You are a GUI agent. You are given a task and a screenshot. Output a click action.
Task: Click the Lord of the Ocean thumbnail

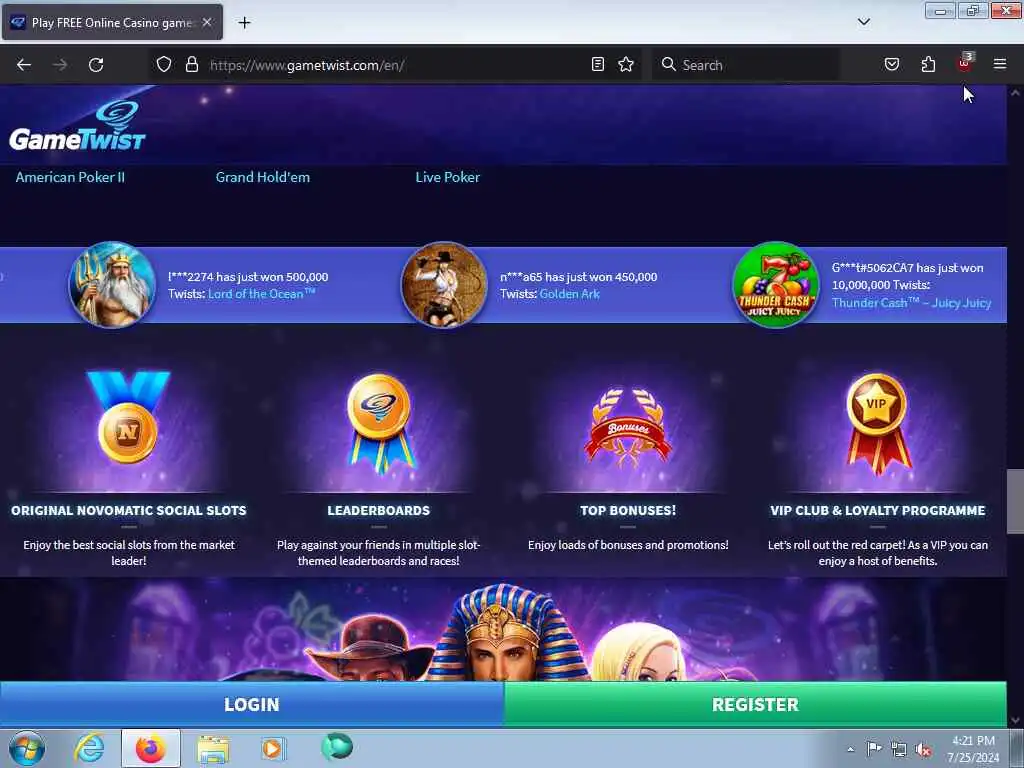[112, 285]
